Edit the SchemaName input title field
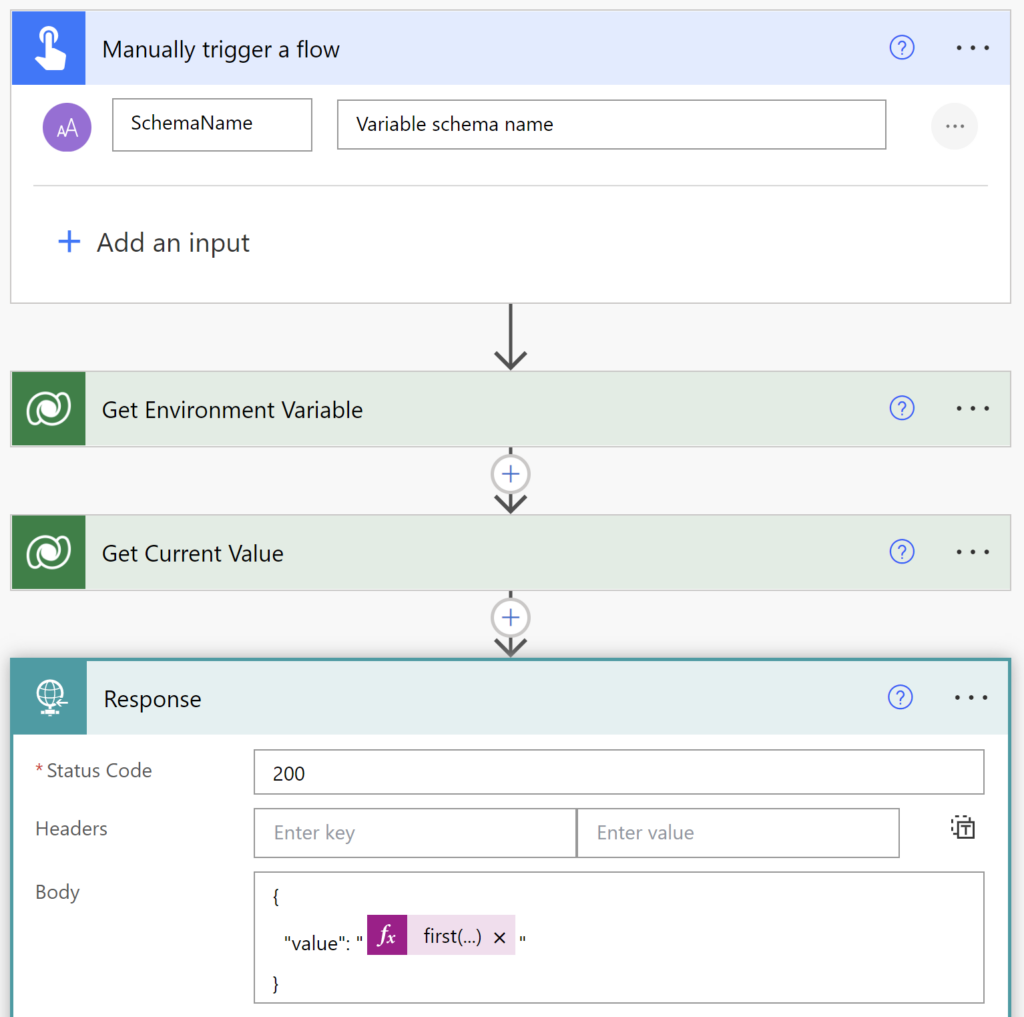The width and height of the screenshot is (1024, 1017). click(212, 125)
